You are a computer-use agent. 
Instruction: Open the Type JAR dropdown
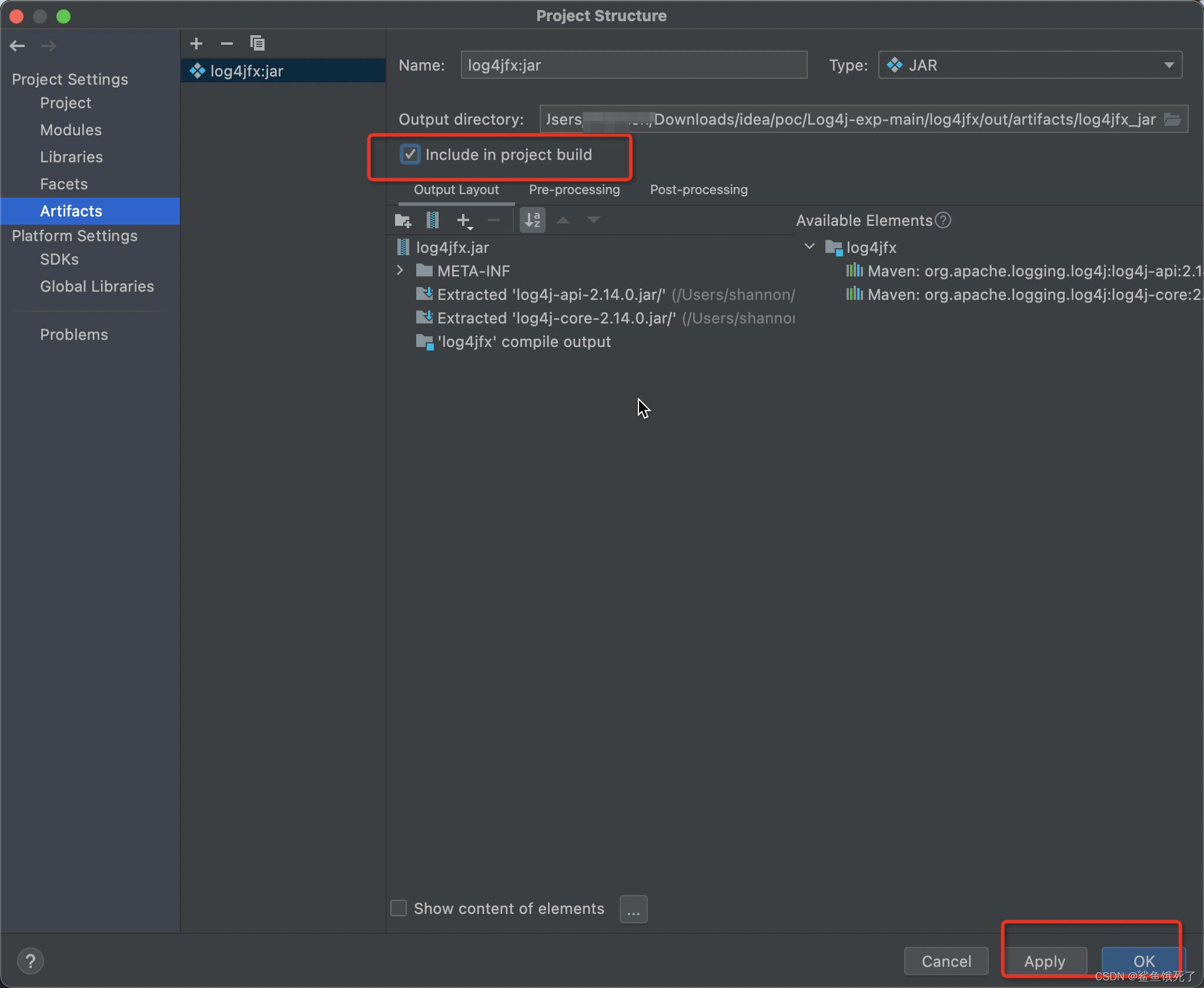pyautogui.click(x=1030, y=65)
